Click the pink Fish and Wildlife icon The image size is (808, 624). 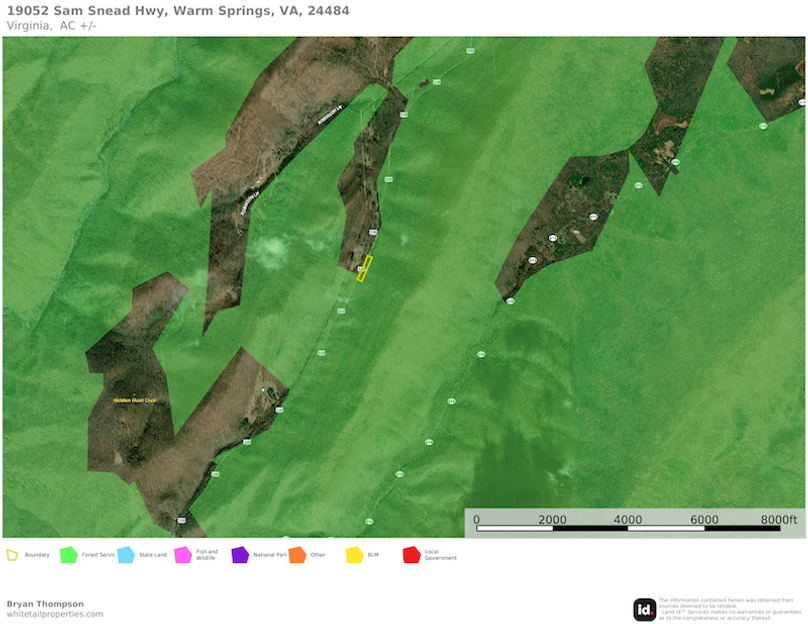[x=182, y=555]
